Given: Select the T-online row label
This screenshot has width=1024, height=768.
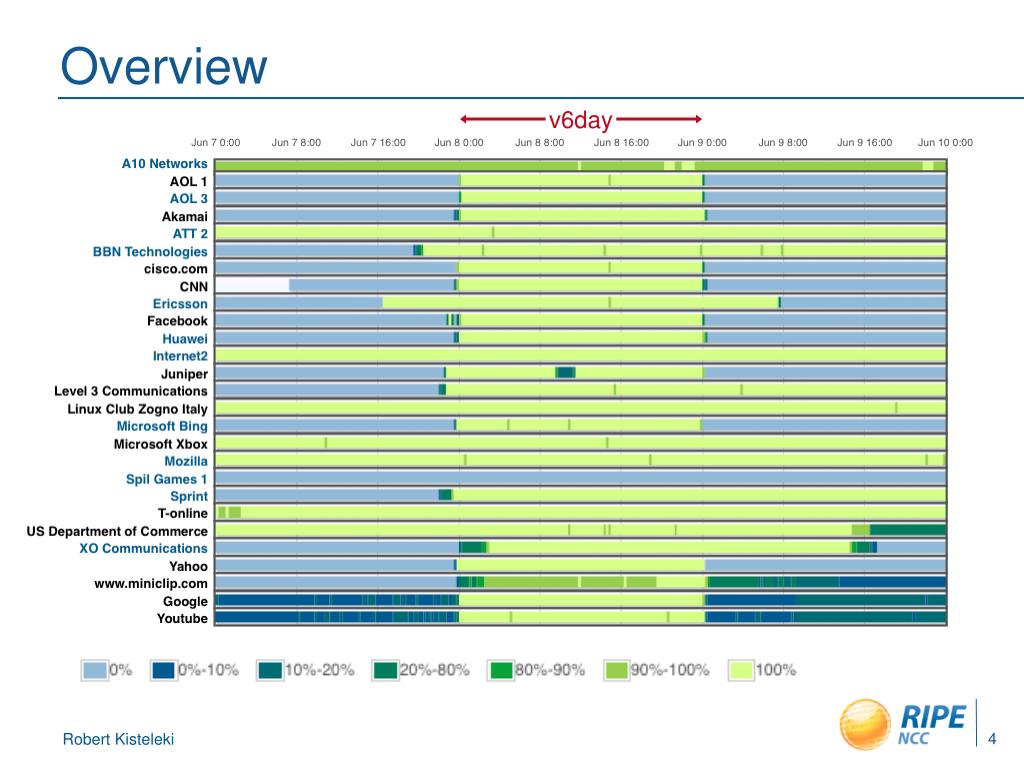Looking at the screenshot, I should point(183,514).
